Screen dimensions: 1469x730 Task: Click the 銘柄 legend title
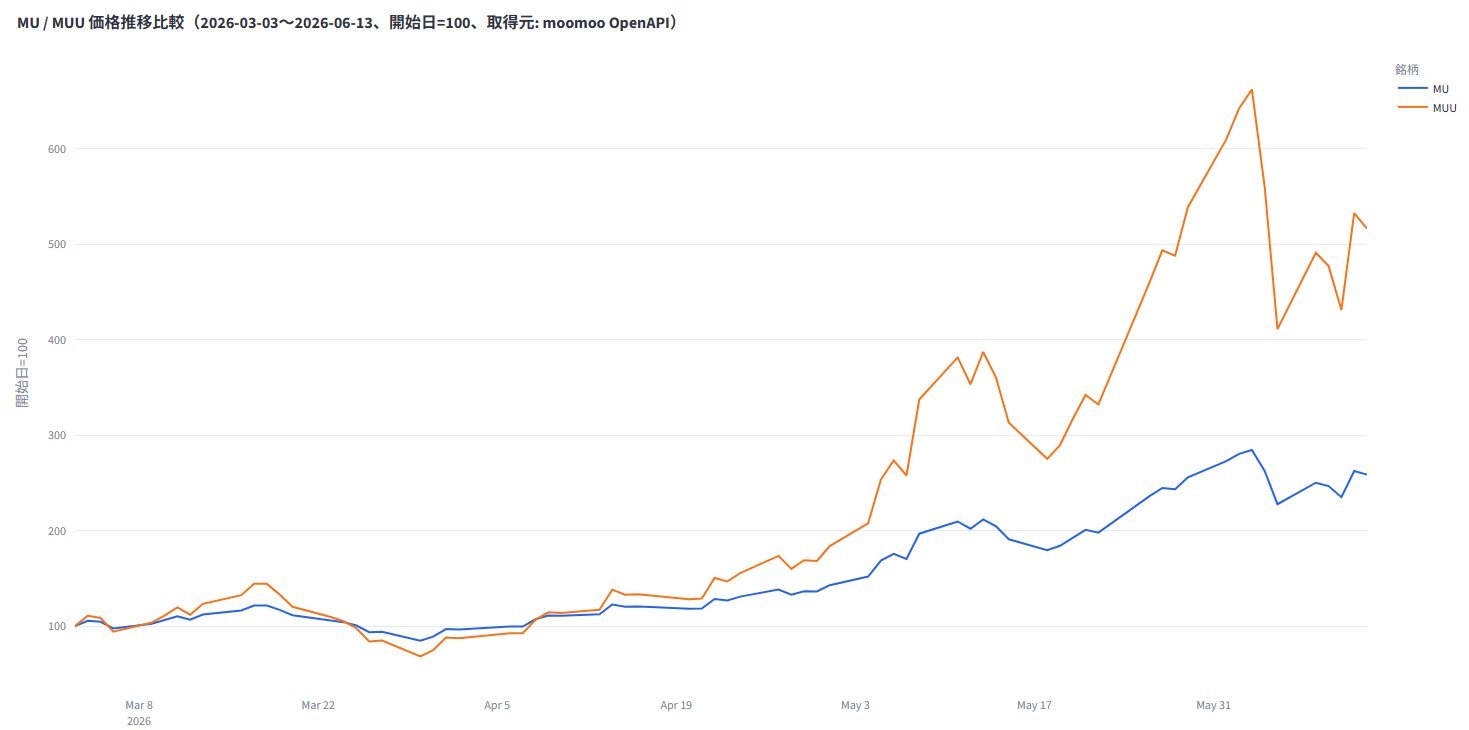(1407, 70)
